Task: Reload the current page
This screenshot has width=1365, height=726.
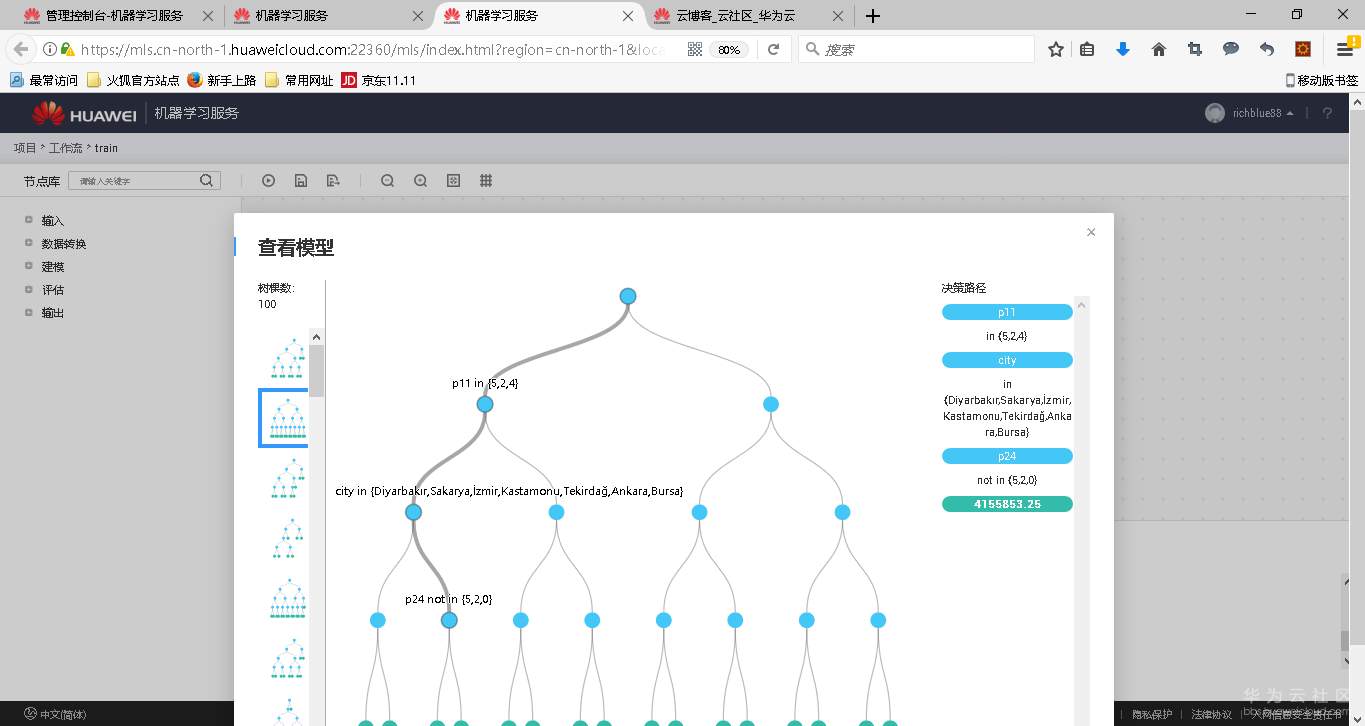Action: click(773, 49)
